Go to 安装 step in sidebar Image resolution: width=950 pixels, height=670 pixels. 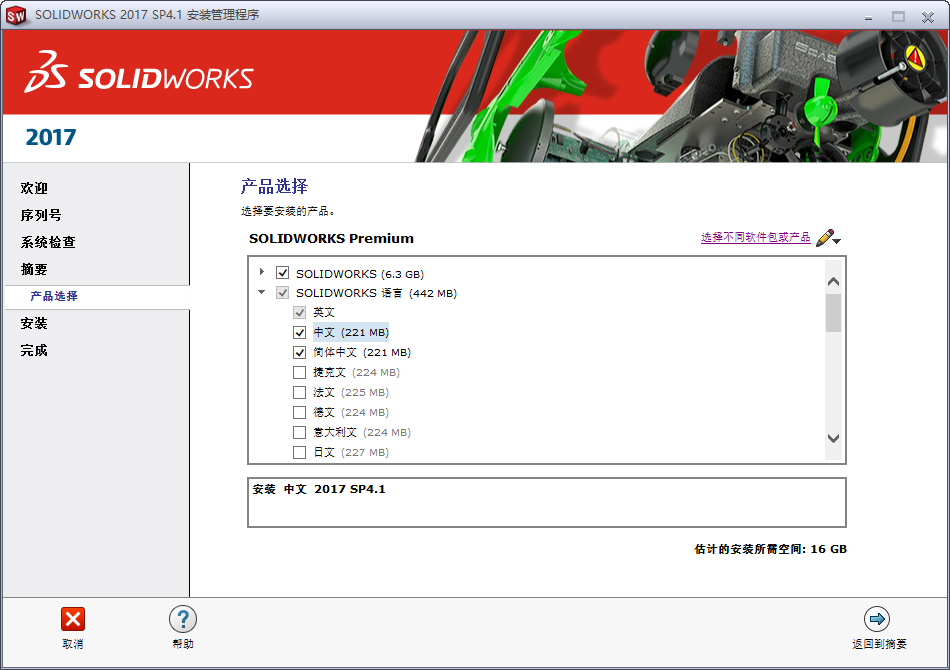pos(34,323)
